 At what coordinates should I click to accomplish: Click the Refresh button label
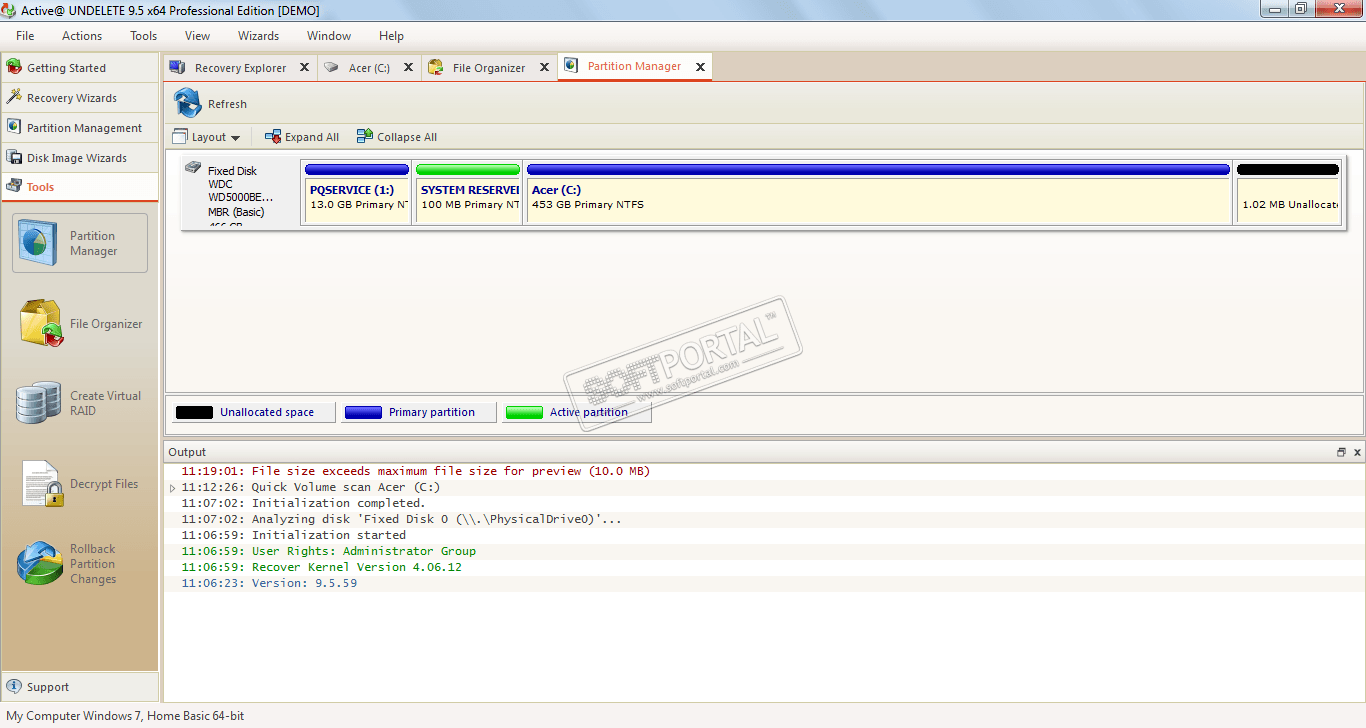[x=227, y=104]
